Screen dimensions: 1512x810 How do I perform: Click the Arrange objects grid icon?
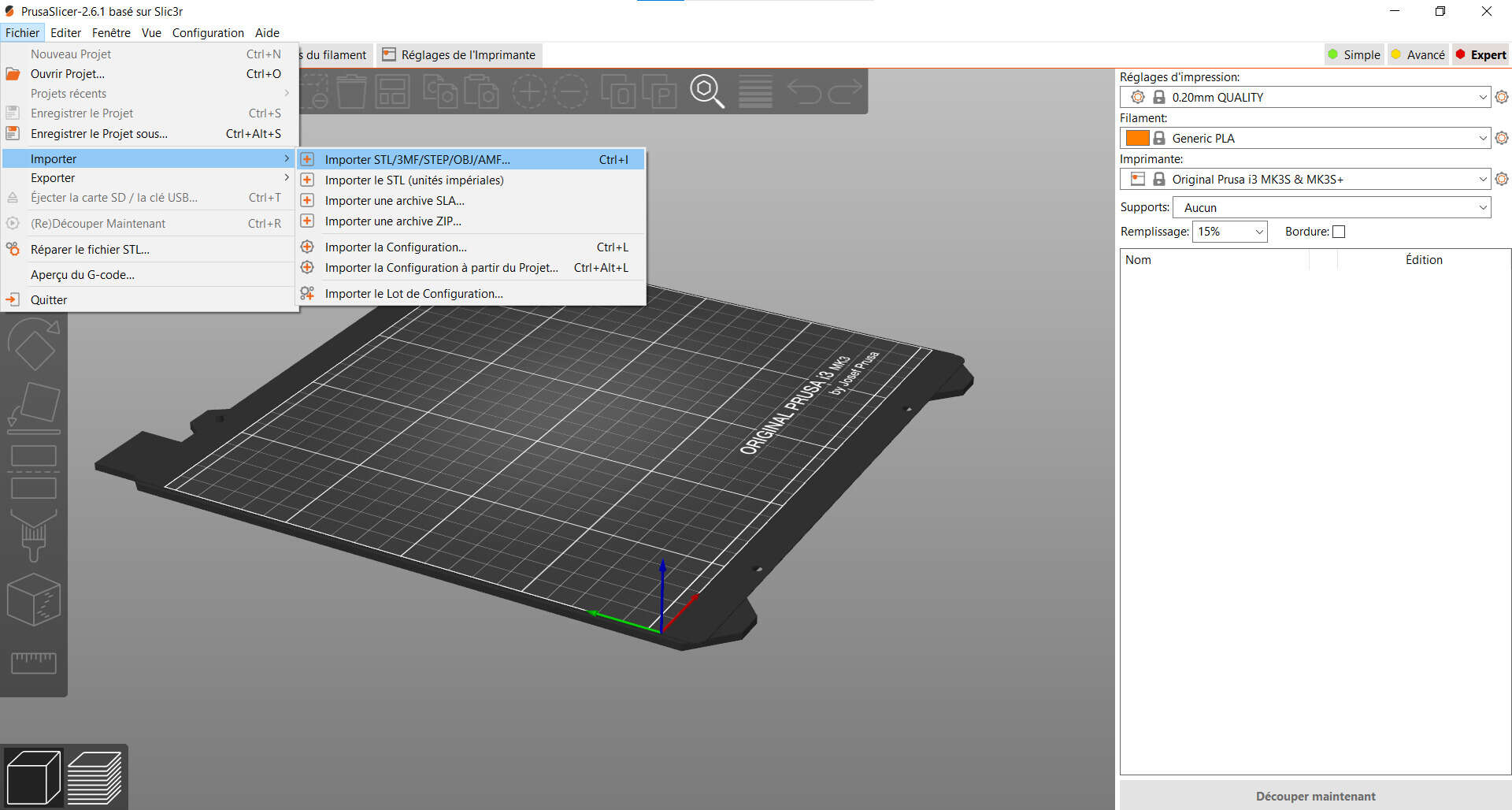coord(391,91)
